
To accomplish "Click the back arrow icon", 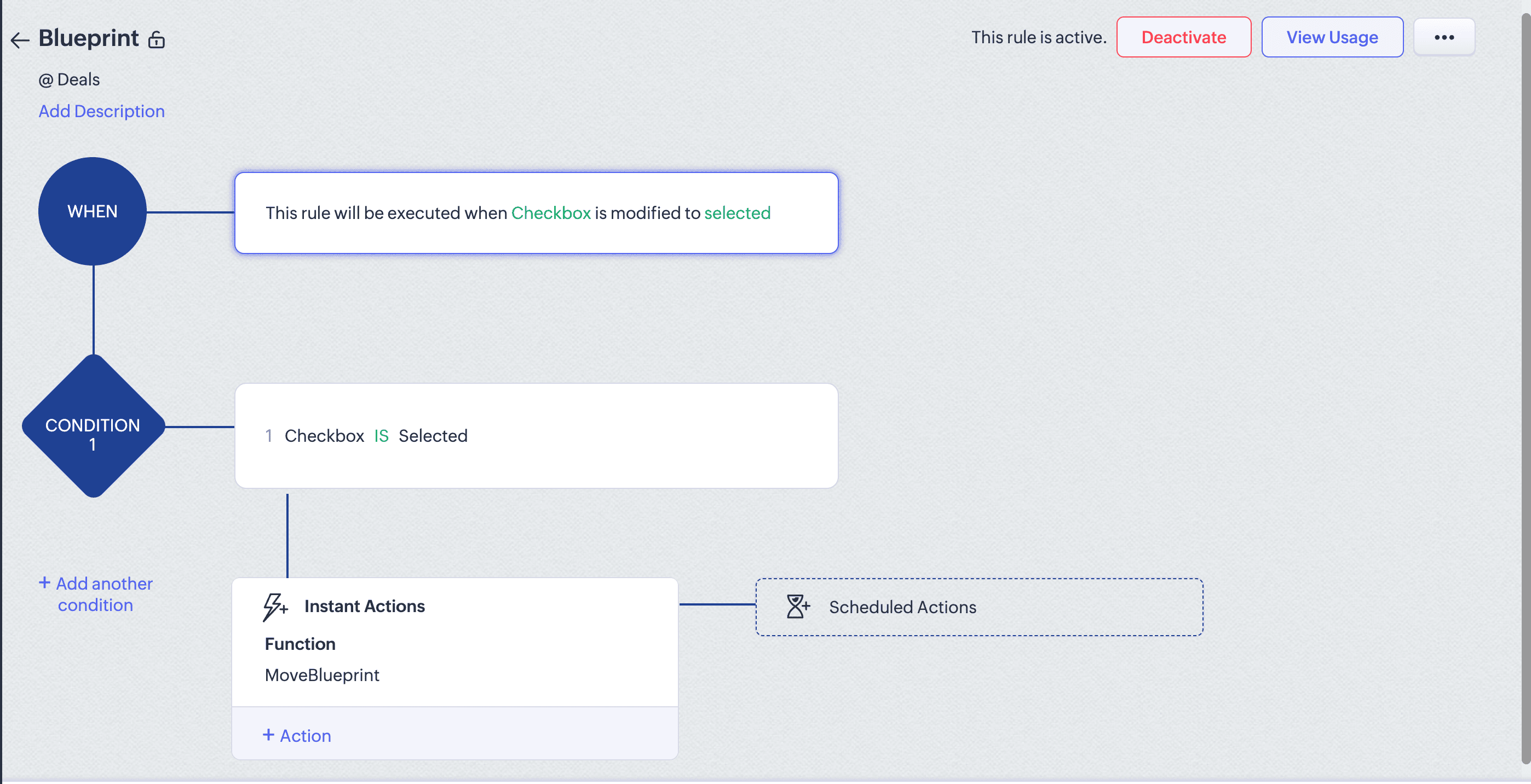I will 20,40.
